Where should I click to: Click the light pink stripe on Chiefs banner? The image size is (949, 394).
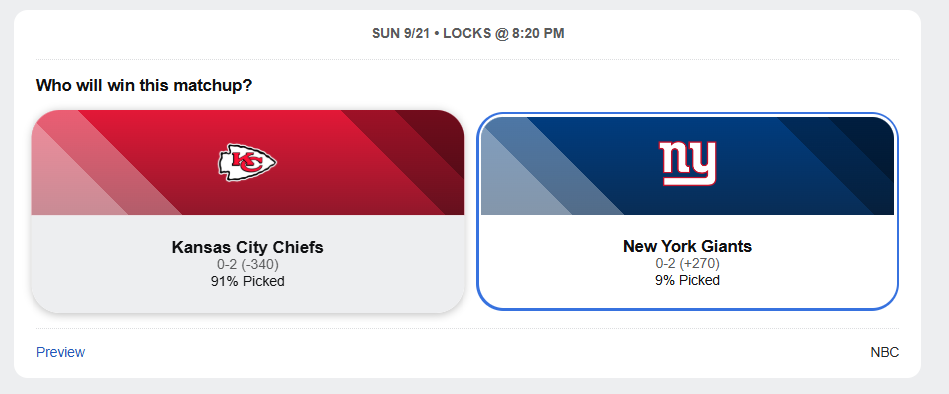pyautogui.click(x=67, y=182)
